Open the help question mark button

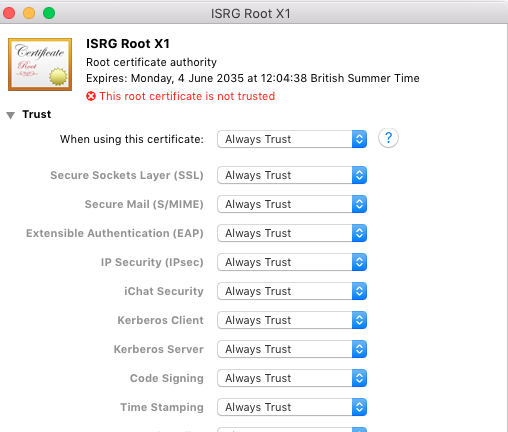point(388,138)
